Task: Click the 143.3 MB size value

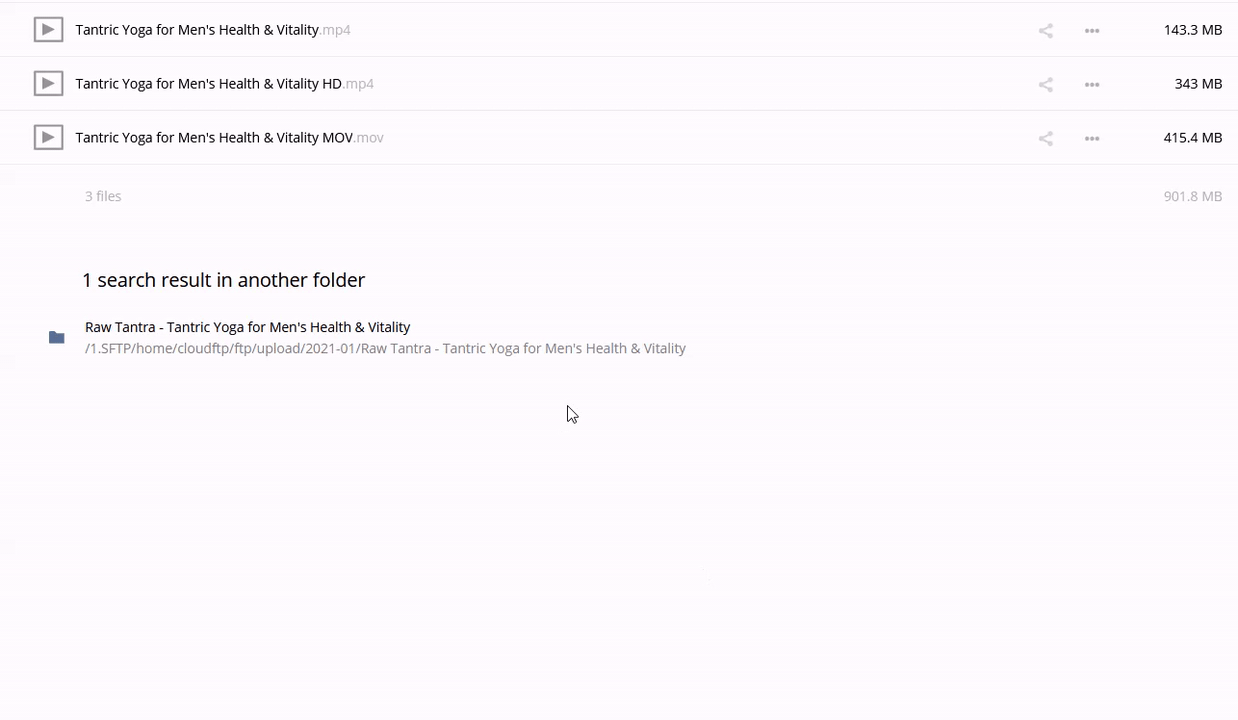Action: (1192, 30)
